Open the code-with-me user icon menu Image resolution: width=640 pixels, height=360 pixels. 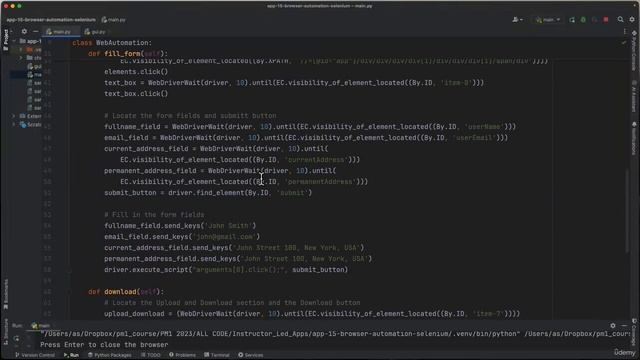point(517,20)
